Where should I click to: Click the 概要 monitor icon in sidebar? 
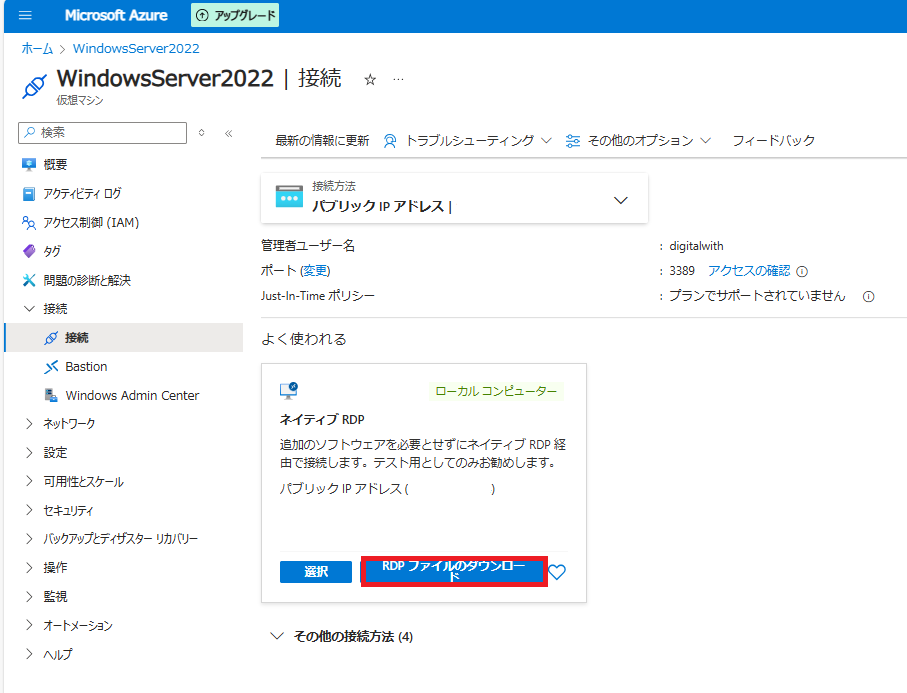28,165
